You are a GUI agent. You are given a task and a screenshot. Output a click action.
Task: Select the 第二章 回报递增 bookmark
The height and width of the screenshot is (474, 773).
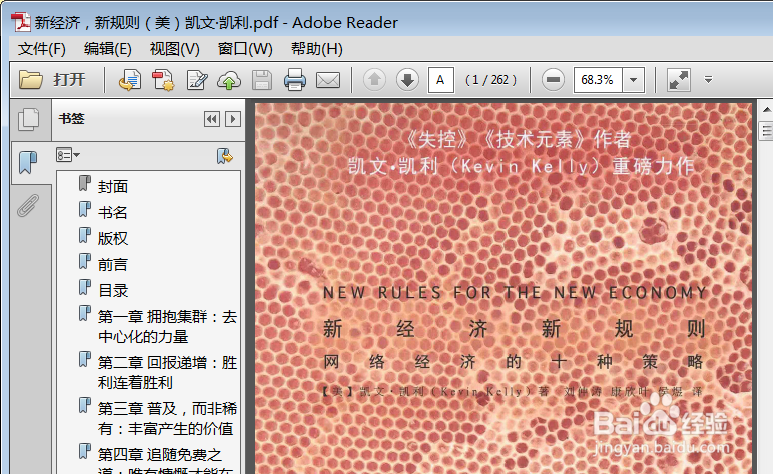(x=167, y=372)
